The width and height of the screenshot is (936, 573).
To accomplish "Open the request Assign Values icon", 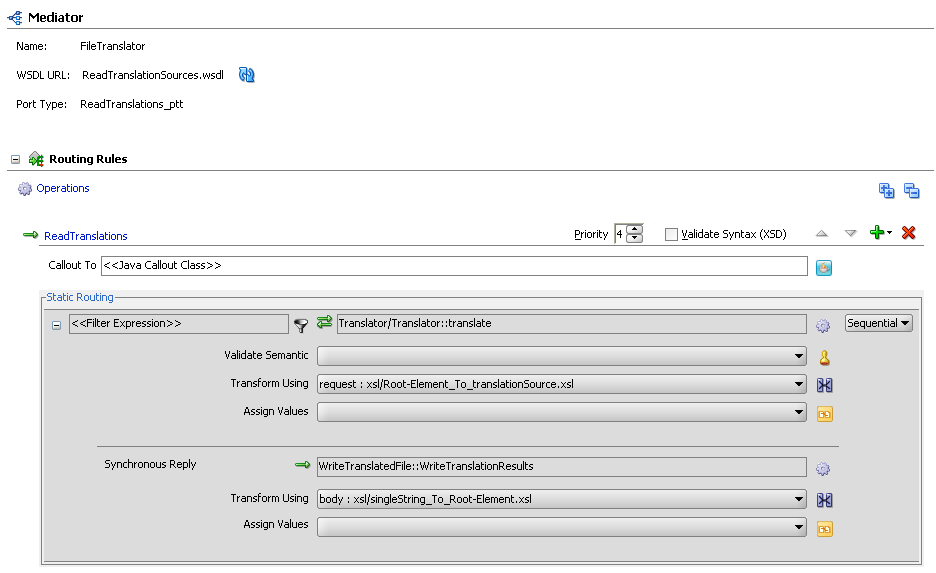I will point(825,413).
